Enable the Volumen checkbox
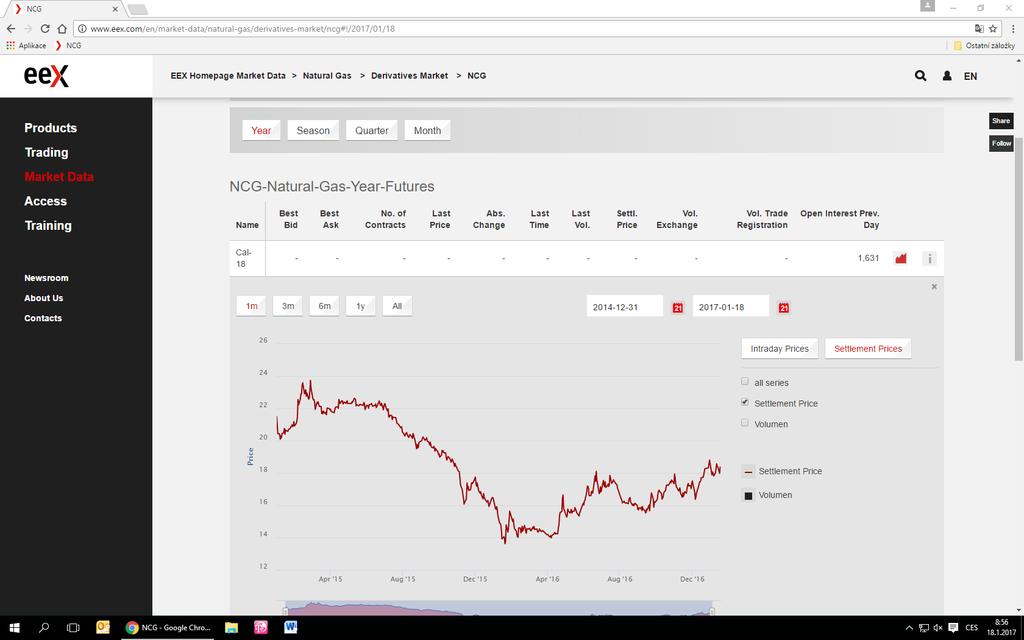1024x640 pixels. pos(744,423)
